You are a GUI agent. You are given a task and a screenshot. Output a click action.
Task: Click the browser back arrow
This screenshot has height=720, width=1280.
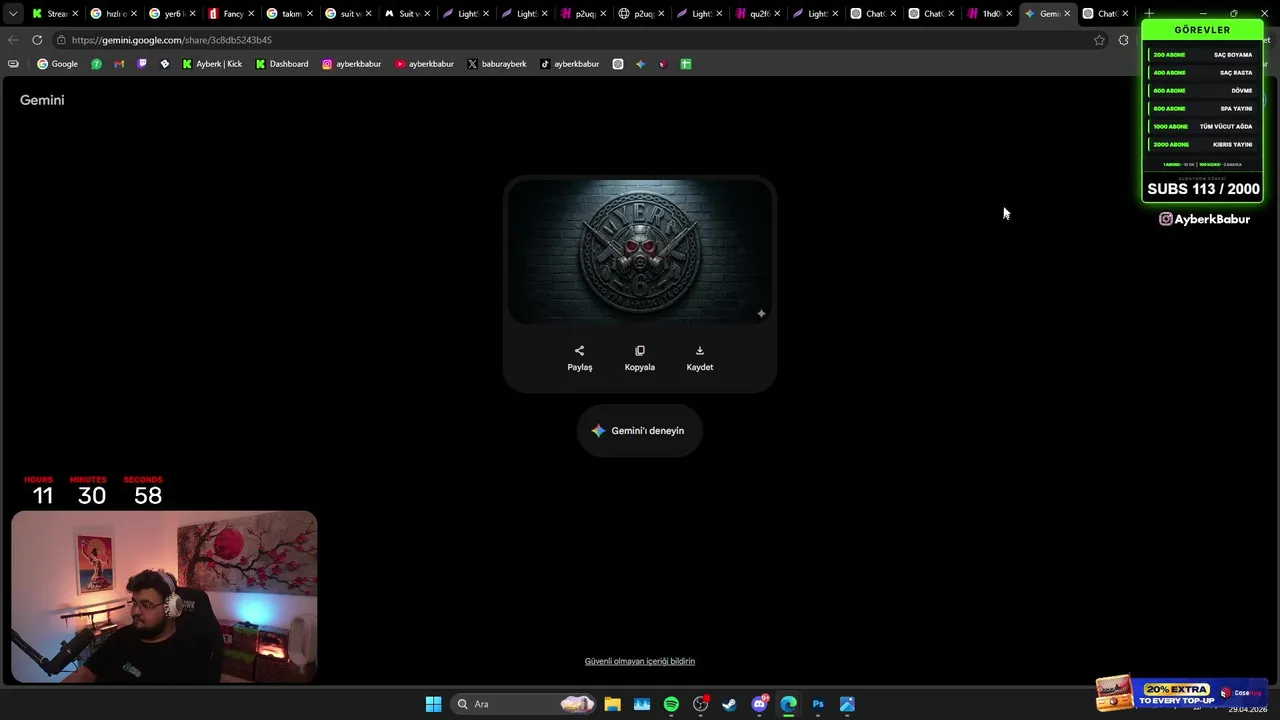click(x=12, y=40)
